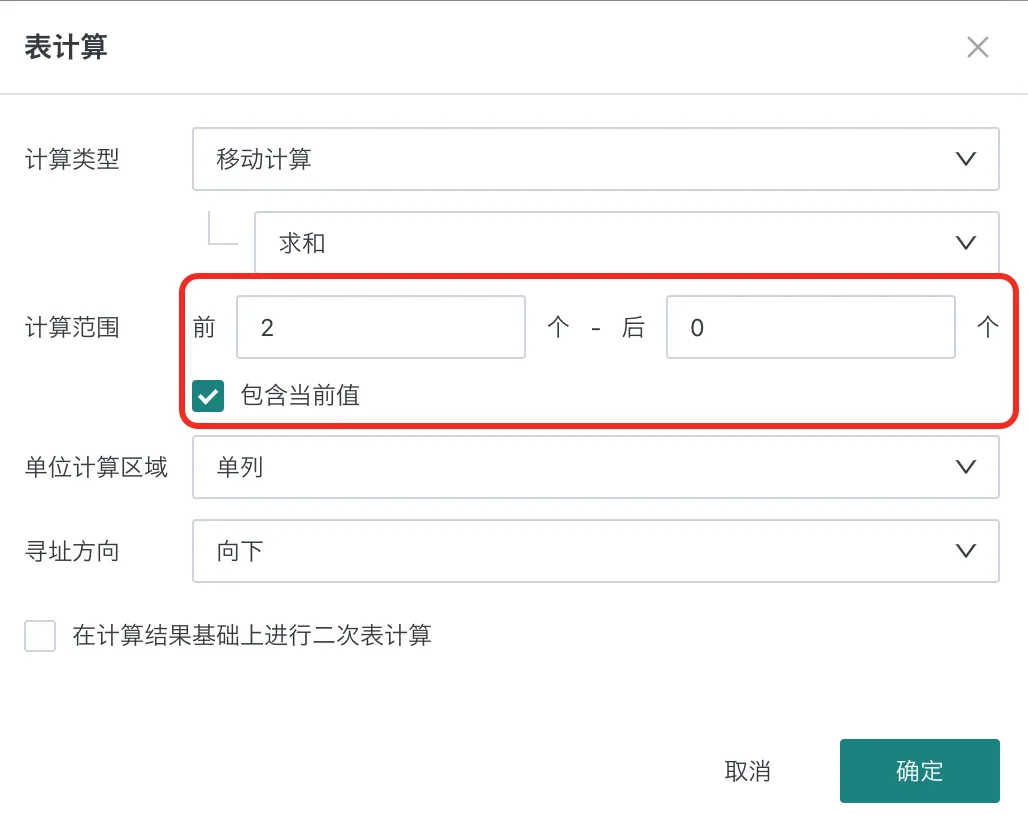Viewport: 1028px width, 814px height.
Task: Open the 单位计算区域 dropdown showing 单列
Action: 580,467
